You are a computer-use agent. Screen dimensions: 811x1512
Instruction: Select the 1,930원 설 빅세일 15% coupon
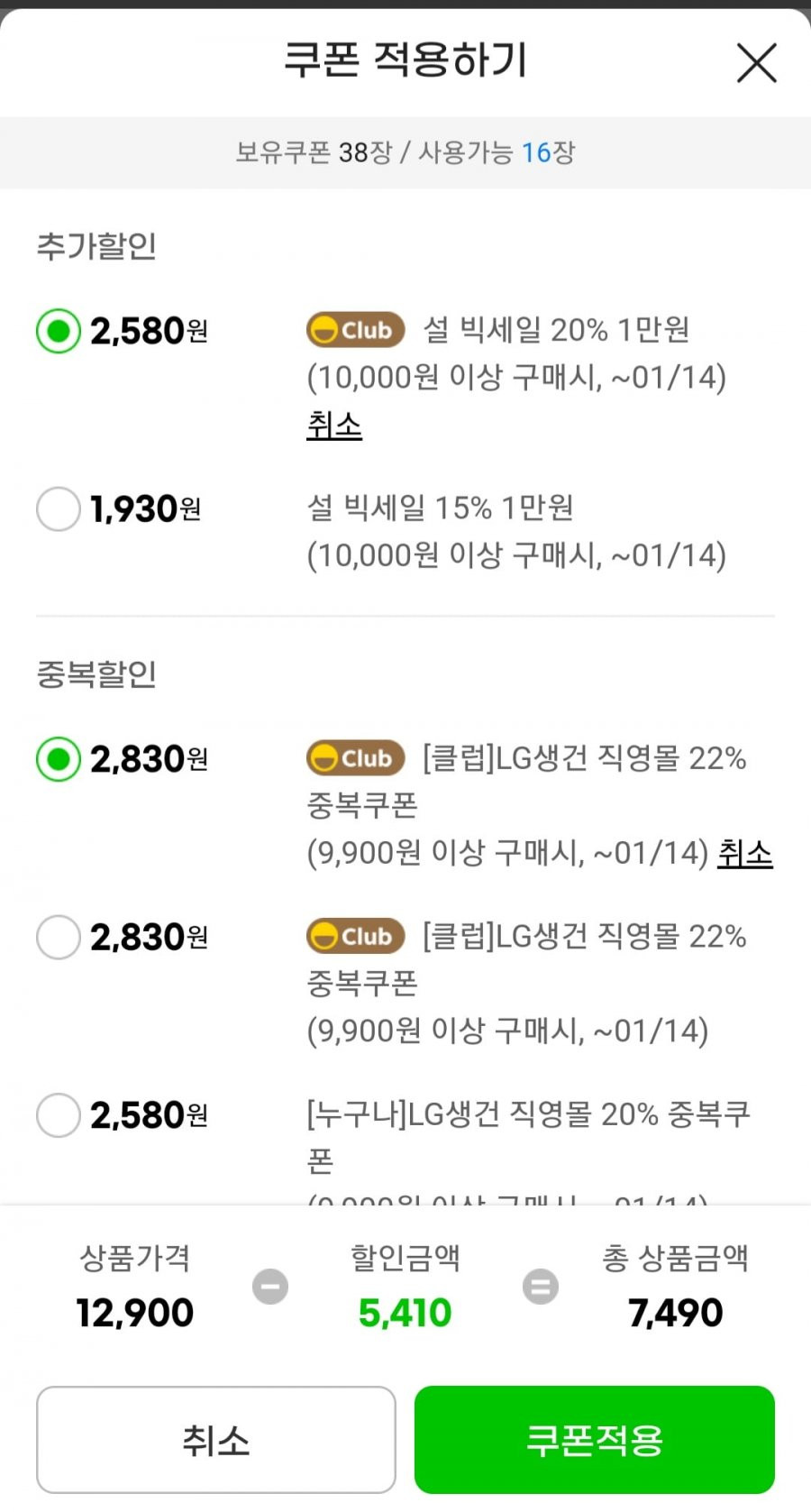pos(59,509)
